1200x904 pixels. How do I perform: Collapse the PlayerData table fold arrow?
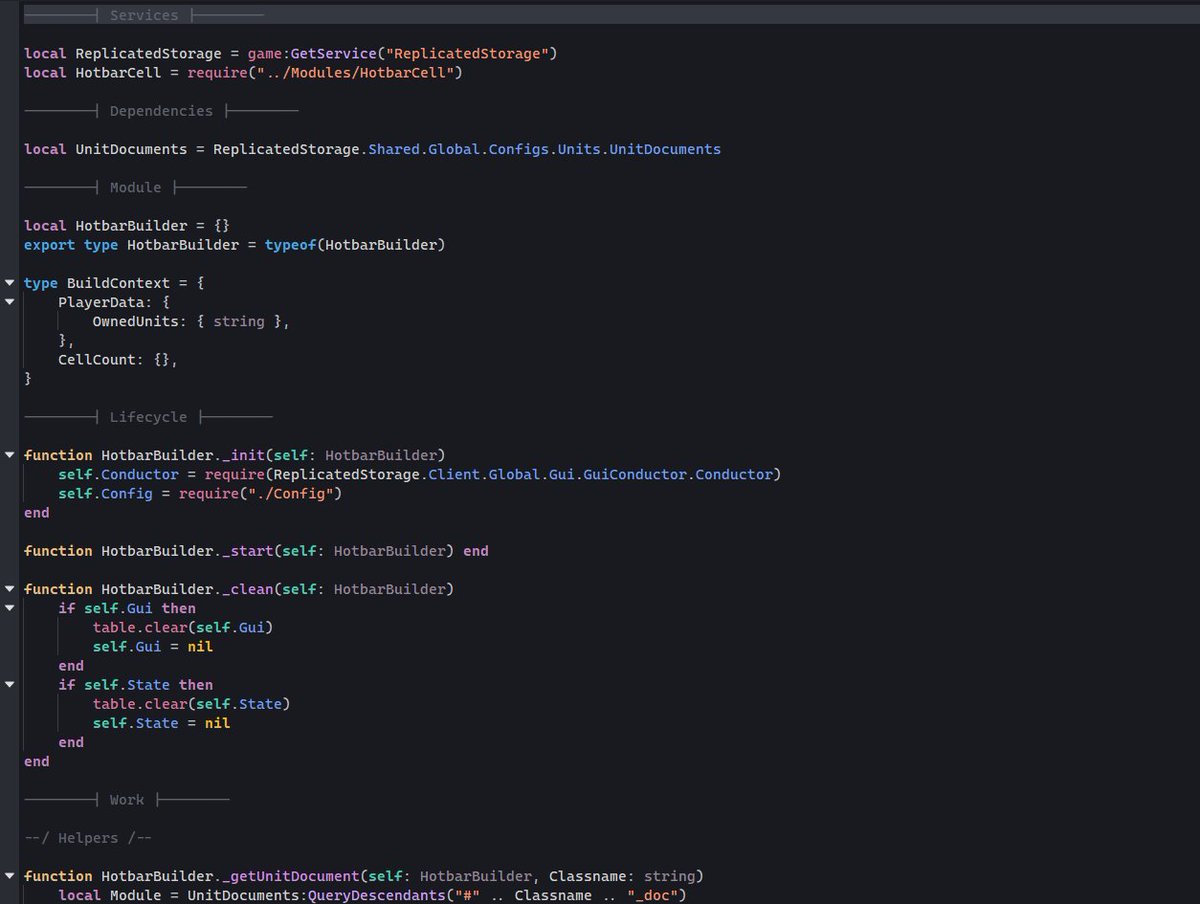(x=10, y=302)
